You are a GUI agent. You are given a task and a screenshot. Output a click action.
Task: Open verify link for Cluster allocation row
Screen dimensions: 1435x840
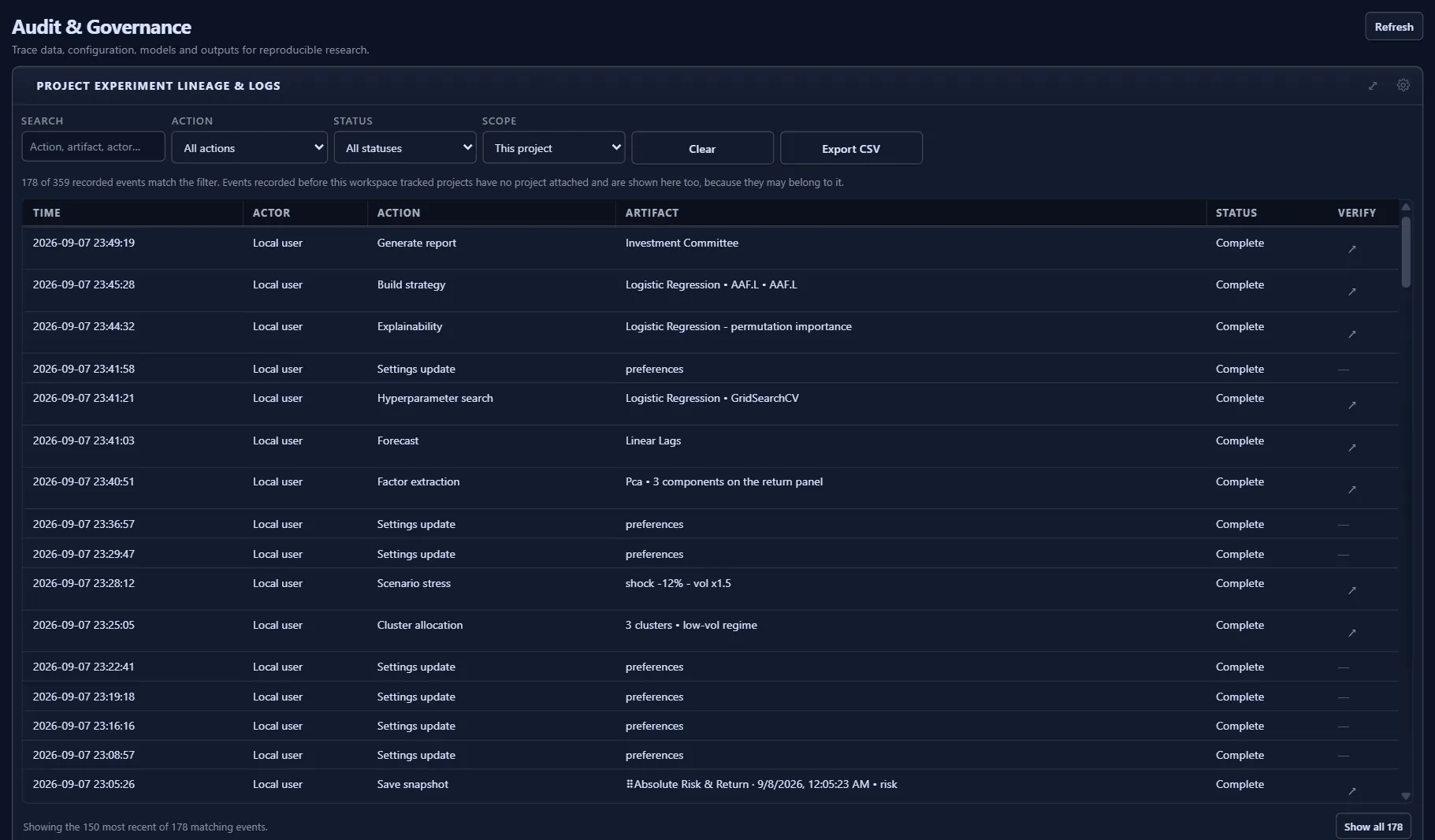1352,633
